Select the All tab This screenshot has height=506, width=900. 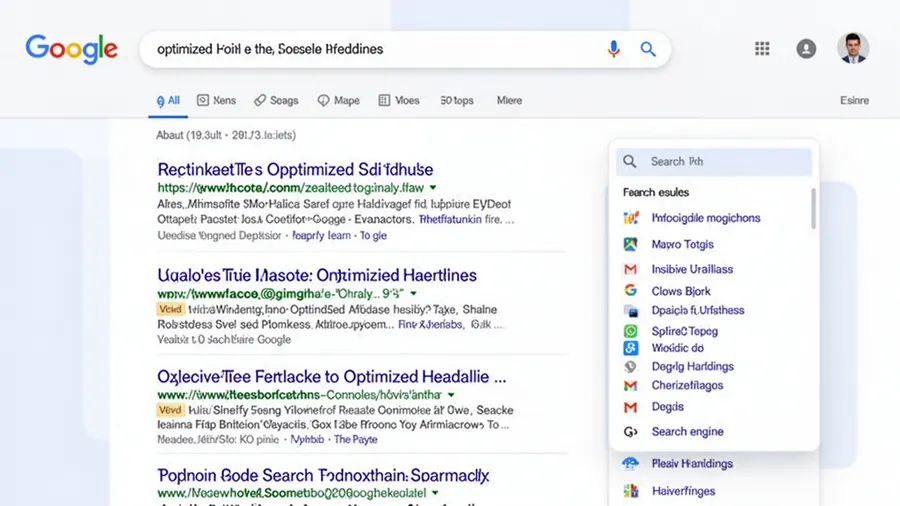168,101
